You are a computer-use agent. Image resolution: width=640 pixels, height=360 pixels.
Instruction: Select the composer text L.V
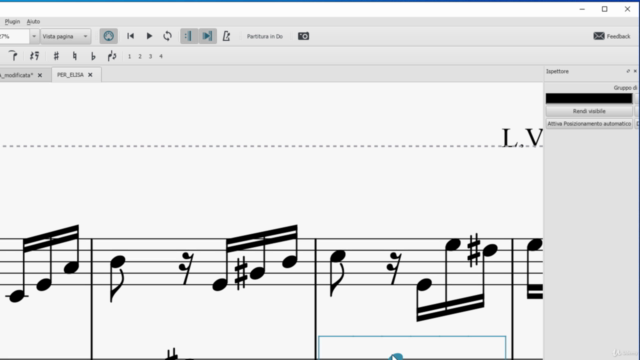tap(522, 138)
